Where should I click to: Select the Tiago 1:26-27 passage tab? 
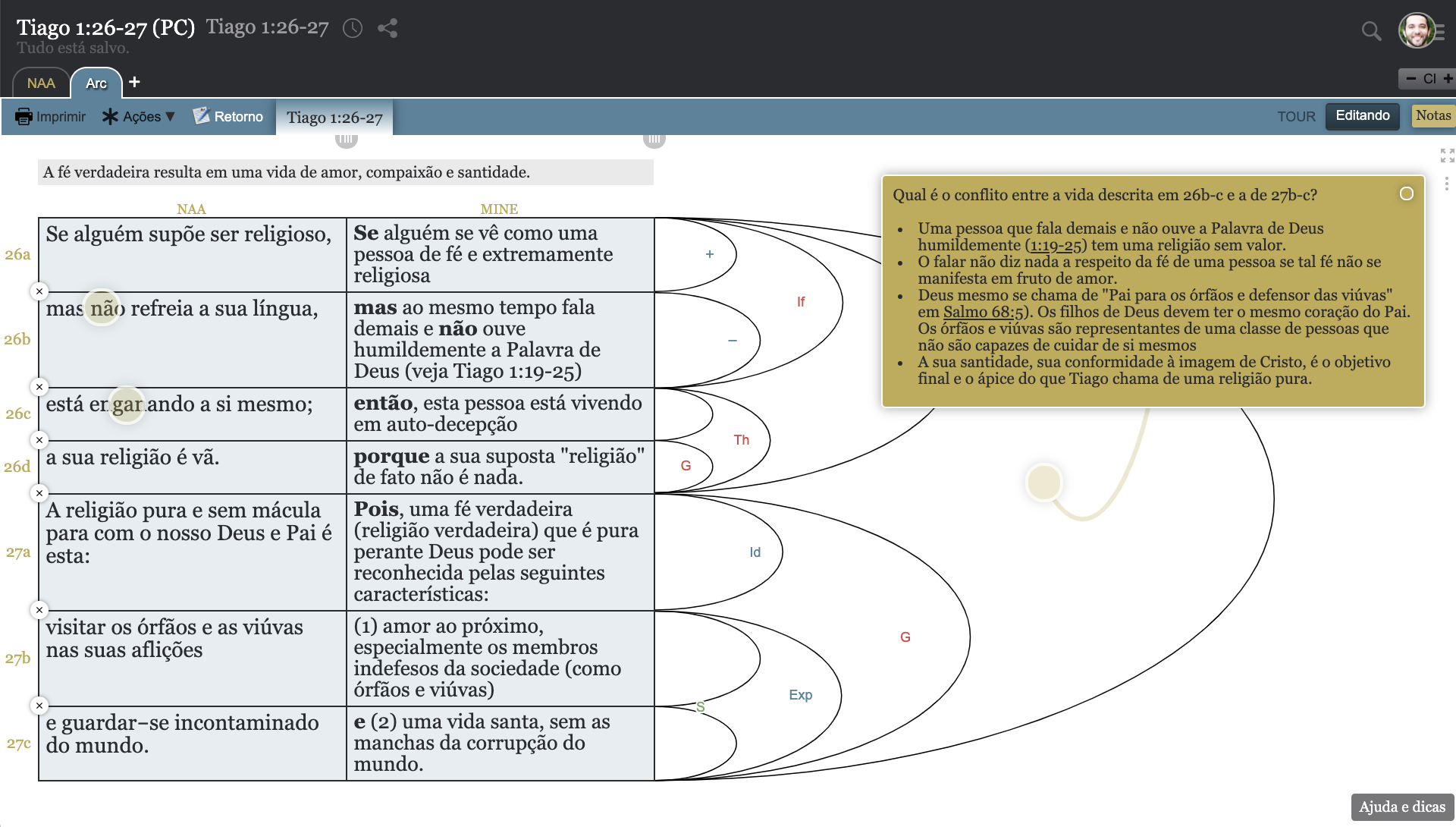pyautogui.click(x=334, y=117)
